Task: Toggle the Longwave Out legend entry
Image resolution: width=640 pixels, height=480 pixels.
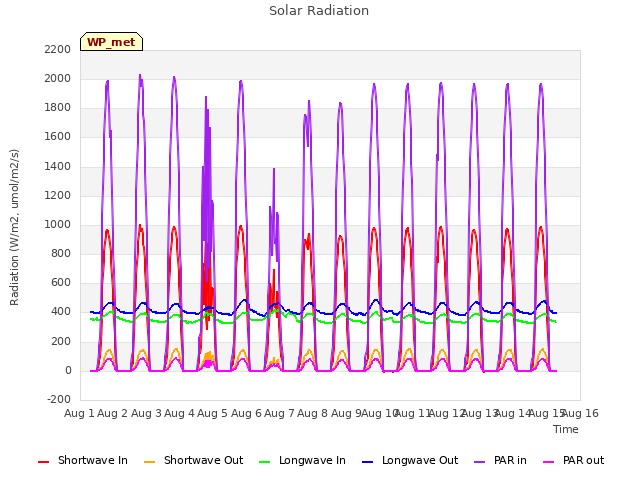Action: tap(410, 460)
